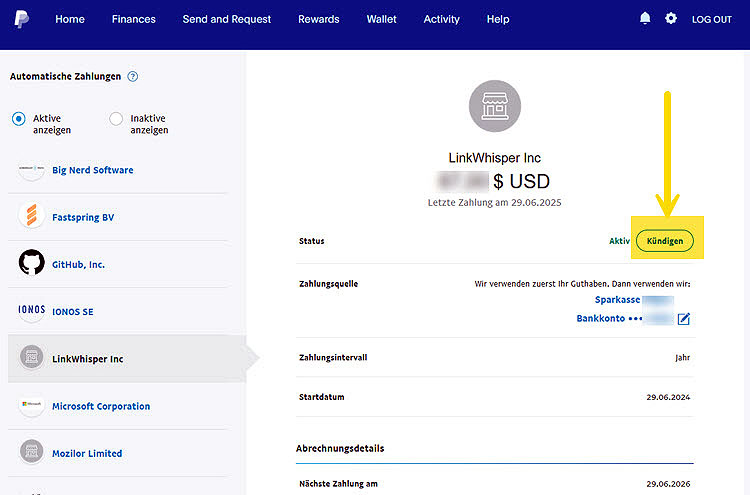Select Aktive anzeigen radio button
The width and height of the screenshot is (750, 495).
click(x=19, y=119)
